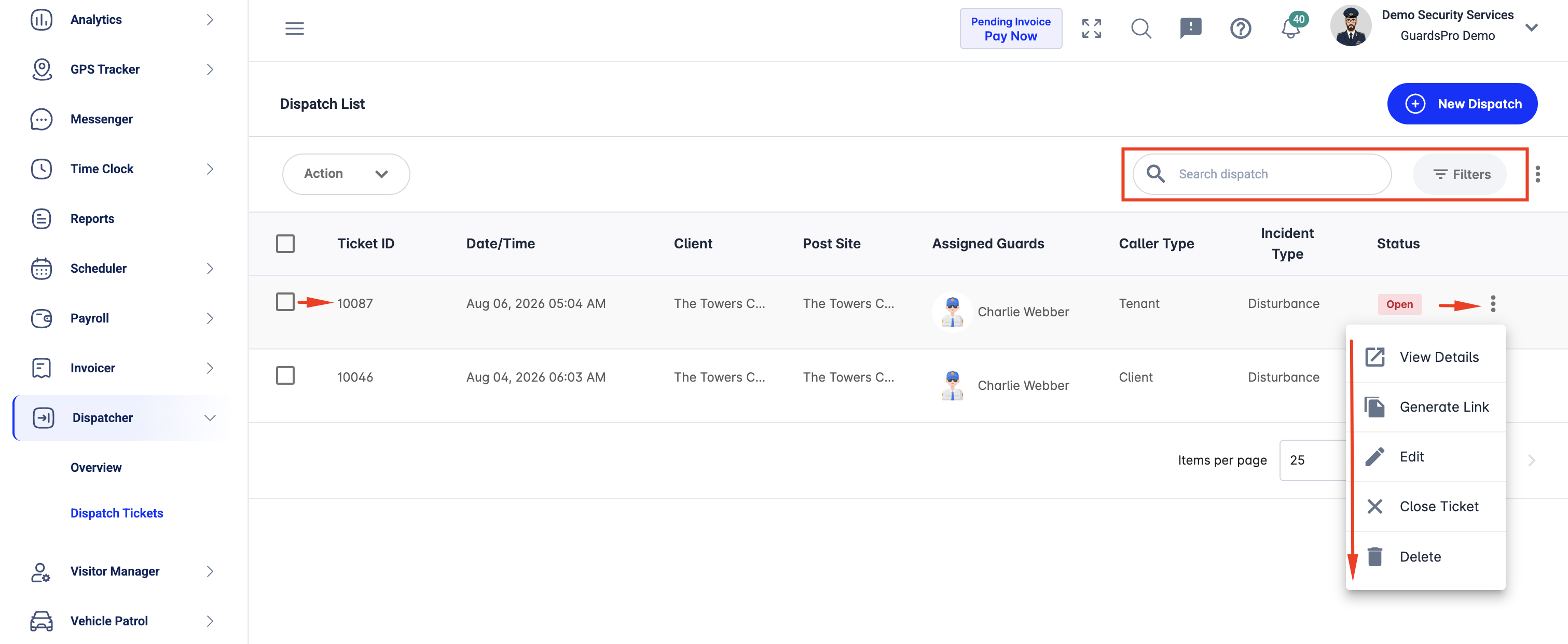
Task: Click ticket number 10046
Action: (x=355, y=377)
